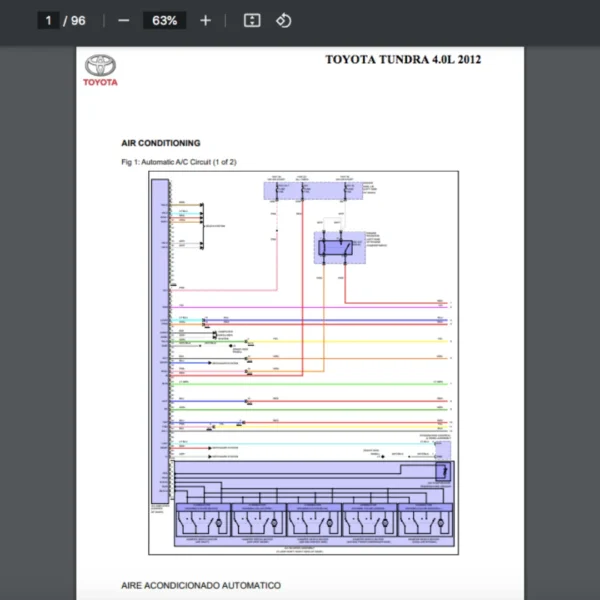The height and width of the screenshot is (600, 600).
Task: Click the fit to page icon
Action: pos(252,20)
